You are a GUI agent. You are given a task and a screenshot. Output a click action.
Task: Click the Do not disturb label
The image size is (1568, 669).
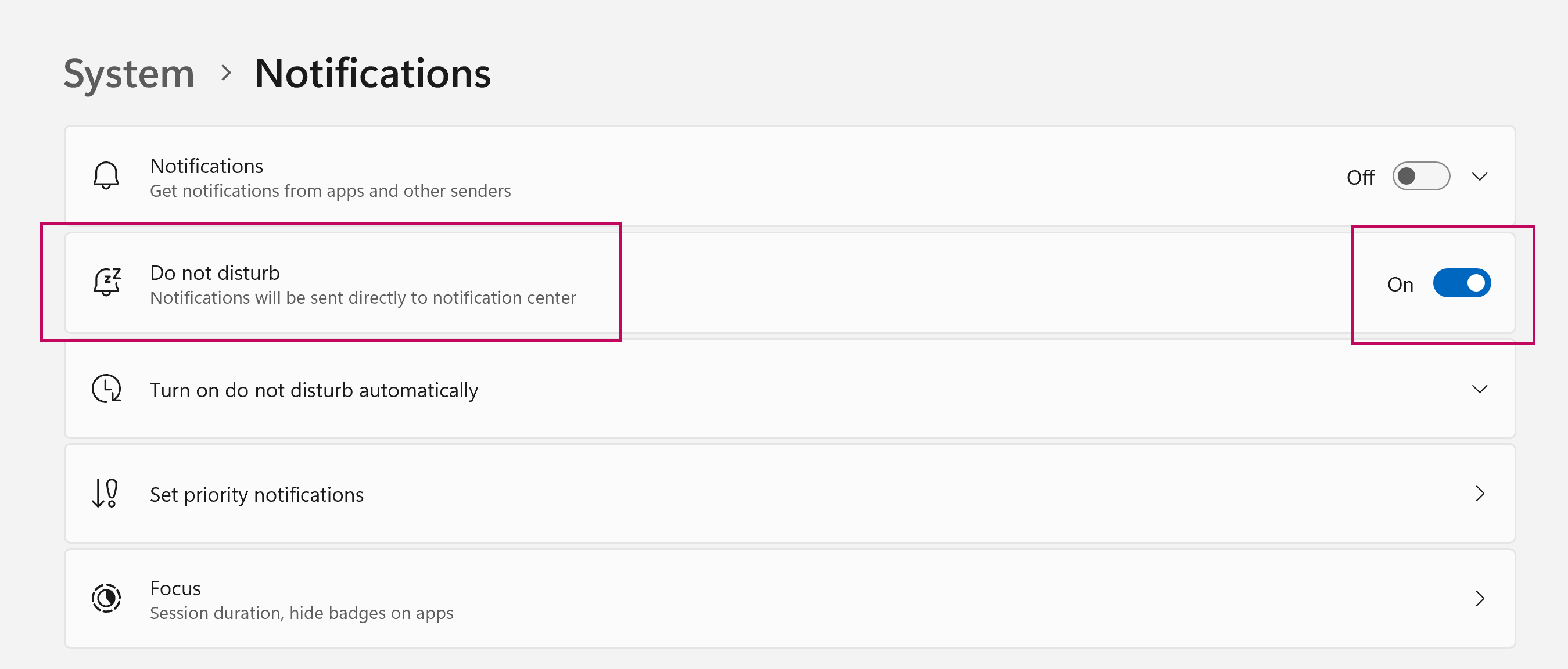click(215, 273)
